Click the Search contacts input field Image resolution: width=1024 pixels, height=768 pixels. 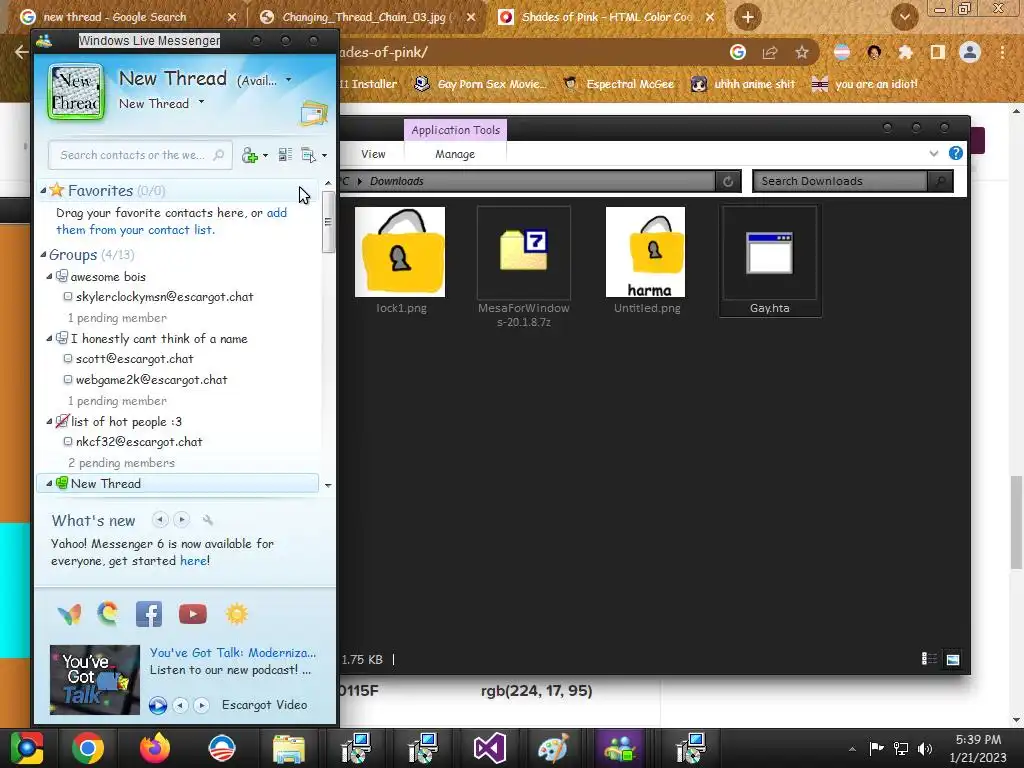coord(140,155)
